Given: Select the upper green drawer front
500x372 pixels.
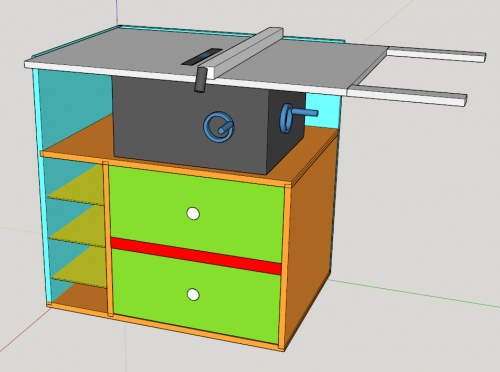Looking at the screenshot, I should pos(197,213).
